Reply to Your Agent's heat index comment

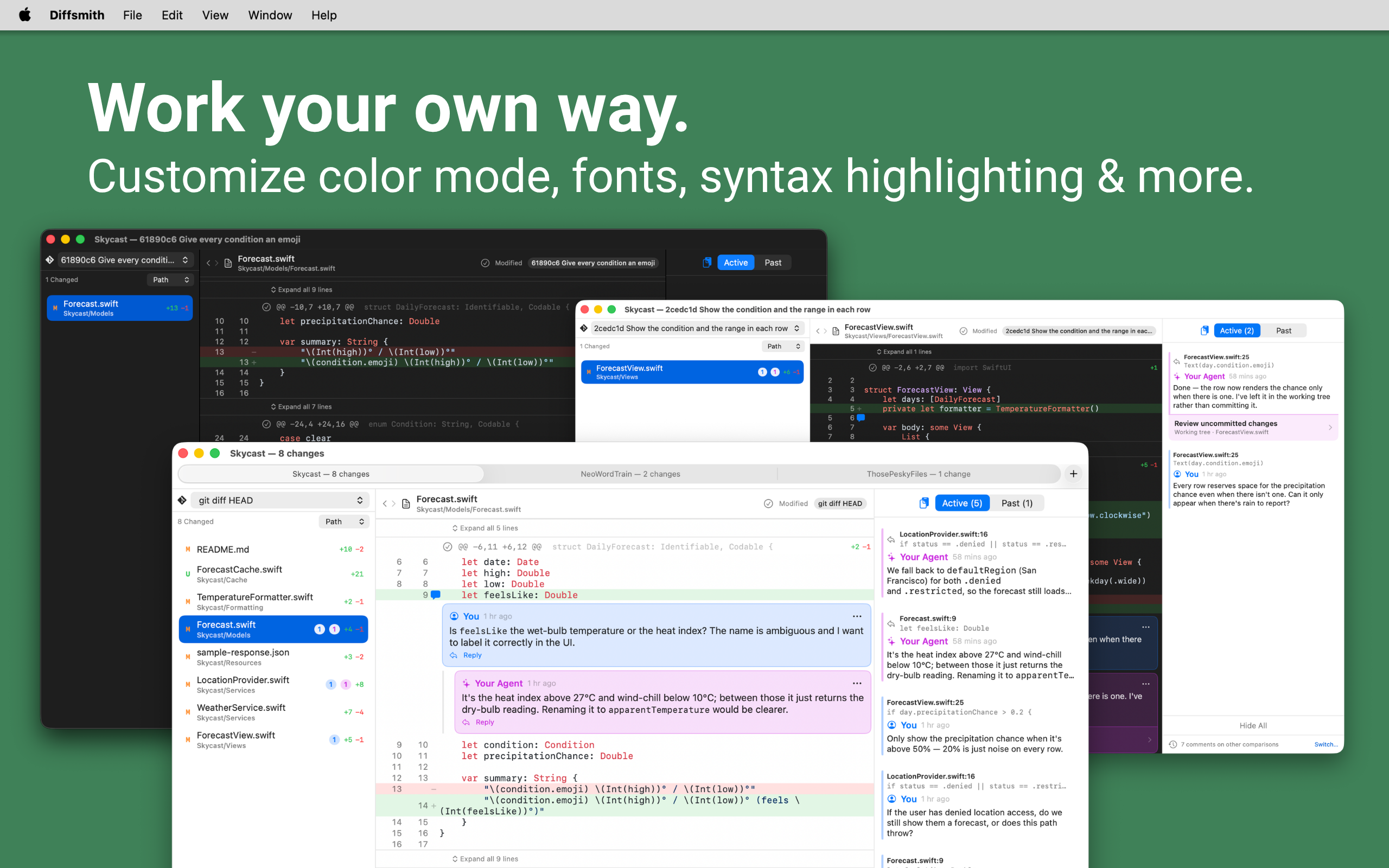point(479,722)
